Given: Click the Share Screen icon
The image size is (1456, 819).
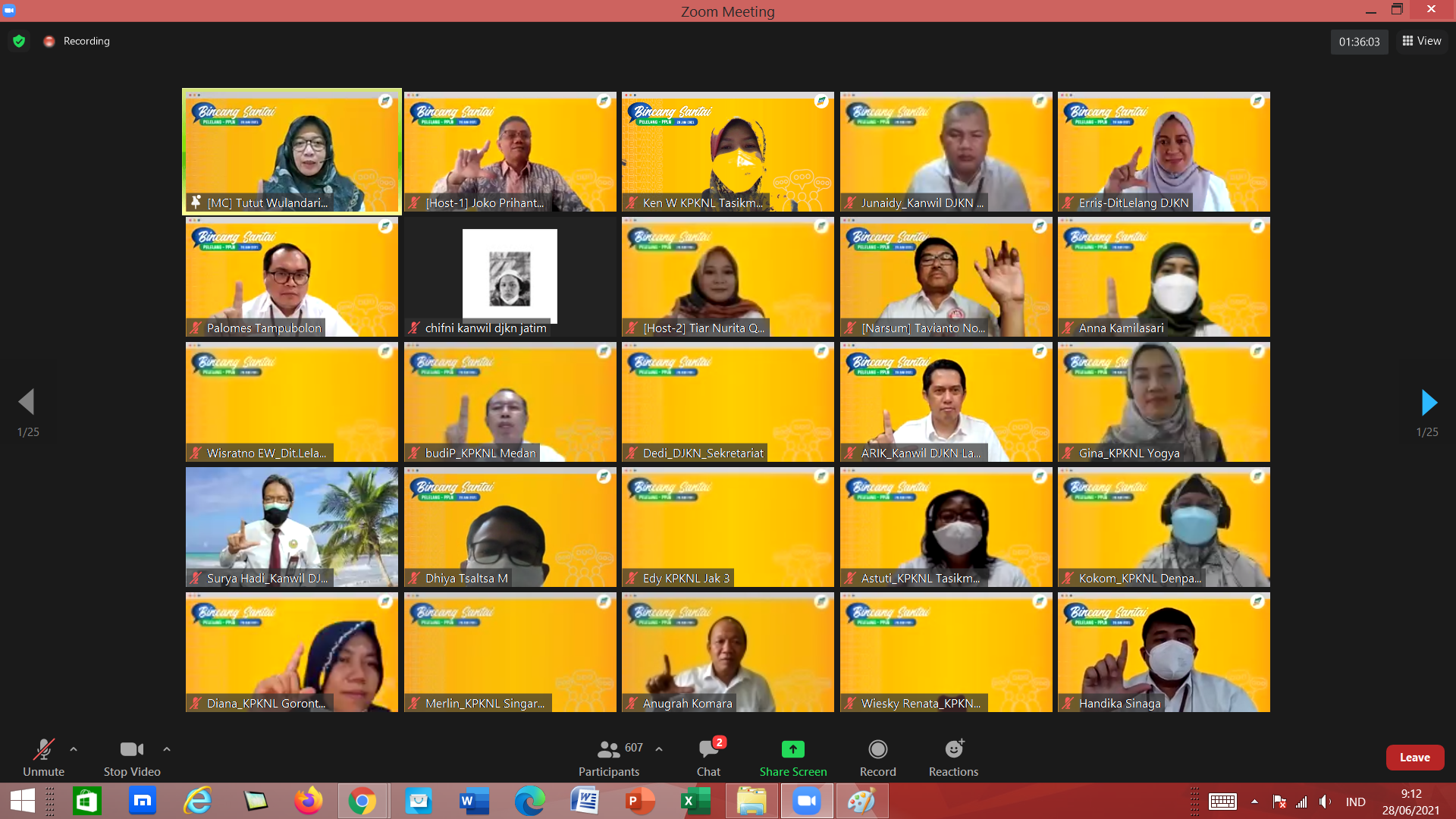Looking at the screenshot, I should 792,749.
